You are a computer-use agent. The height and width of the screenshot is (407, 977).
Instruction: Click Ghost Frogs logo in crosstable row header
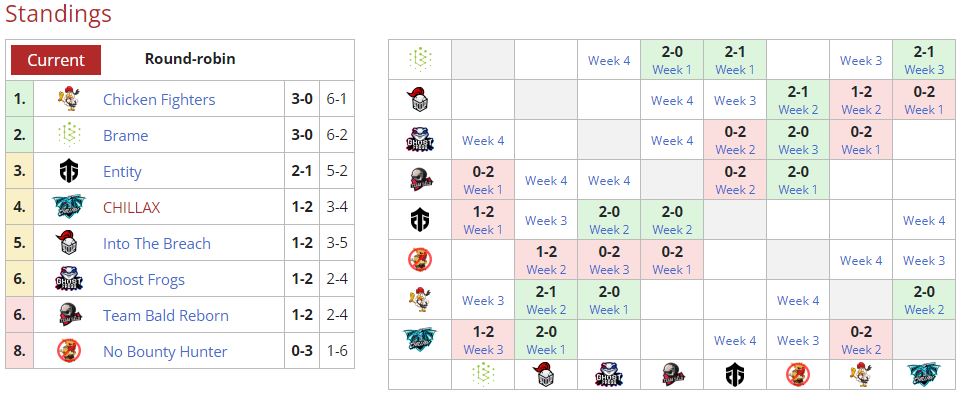tap(419, 140)
